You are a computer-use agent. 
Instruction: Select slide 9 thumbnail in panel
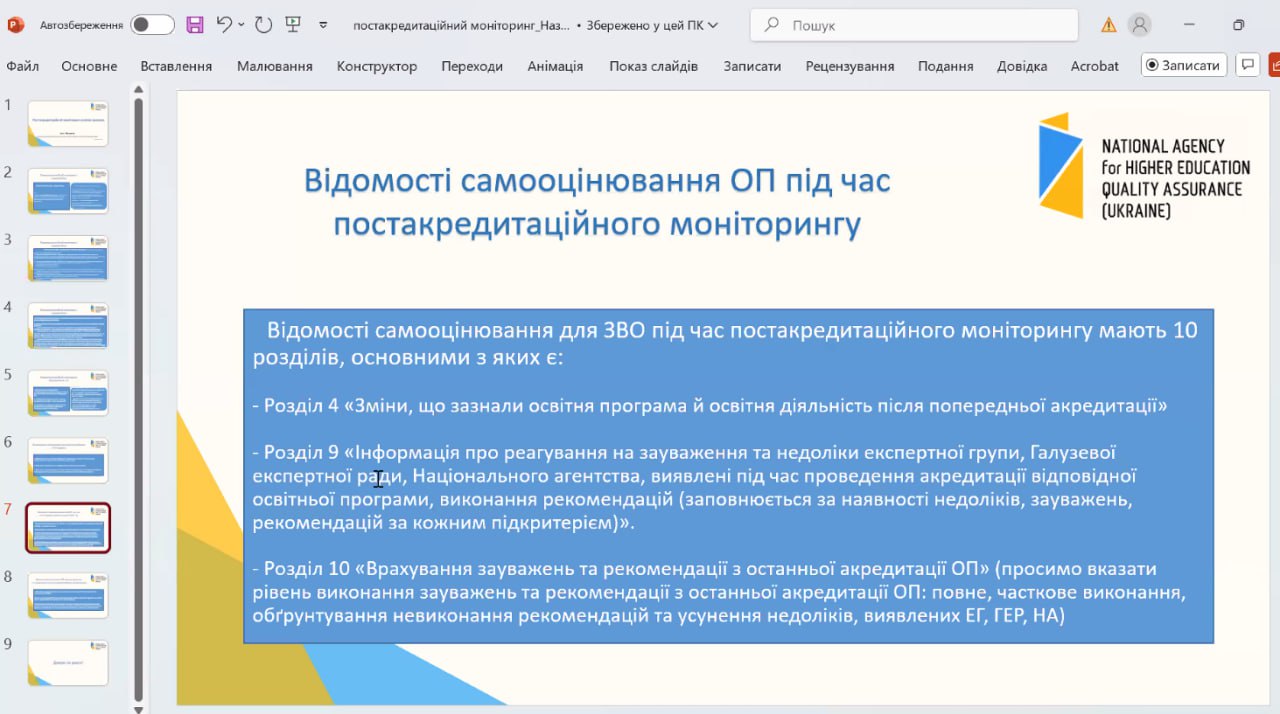click(x=68, y=662)
